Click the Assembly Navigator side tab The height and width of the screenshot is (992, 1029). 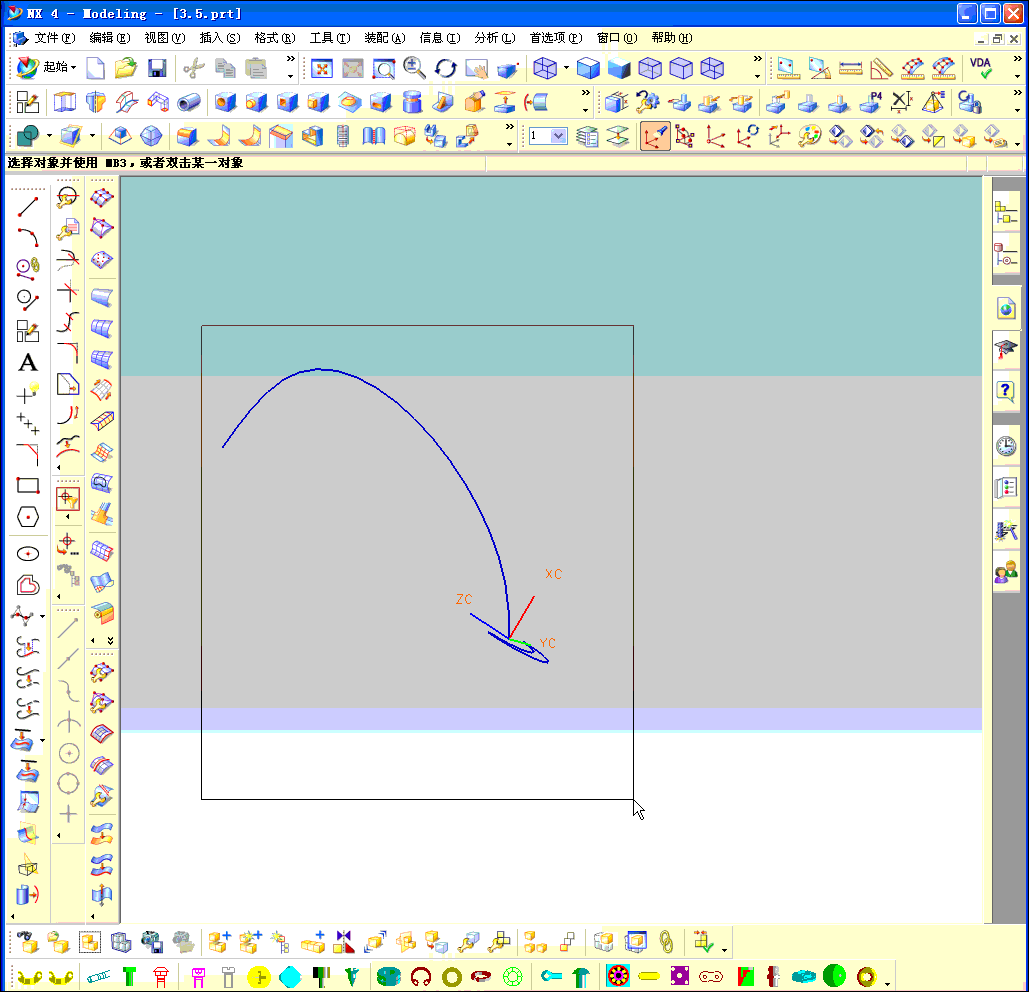point(1005,213)
